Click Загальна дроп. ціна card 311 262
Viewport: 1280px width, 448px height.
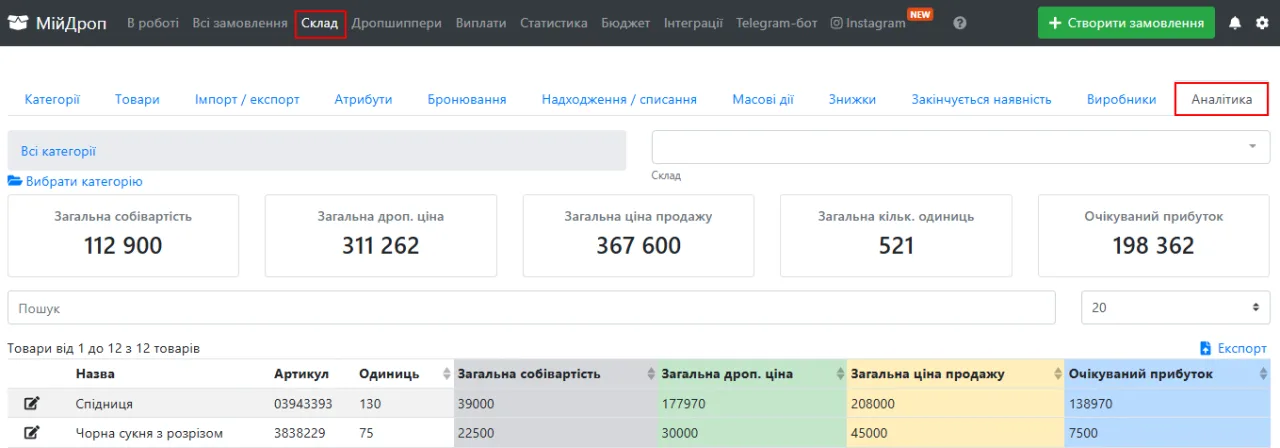[x=381, y=235]
